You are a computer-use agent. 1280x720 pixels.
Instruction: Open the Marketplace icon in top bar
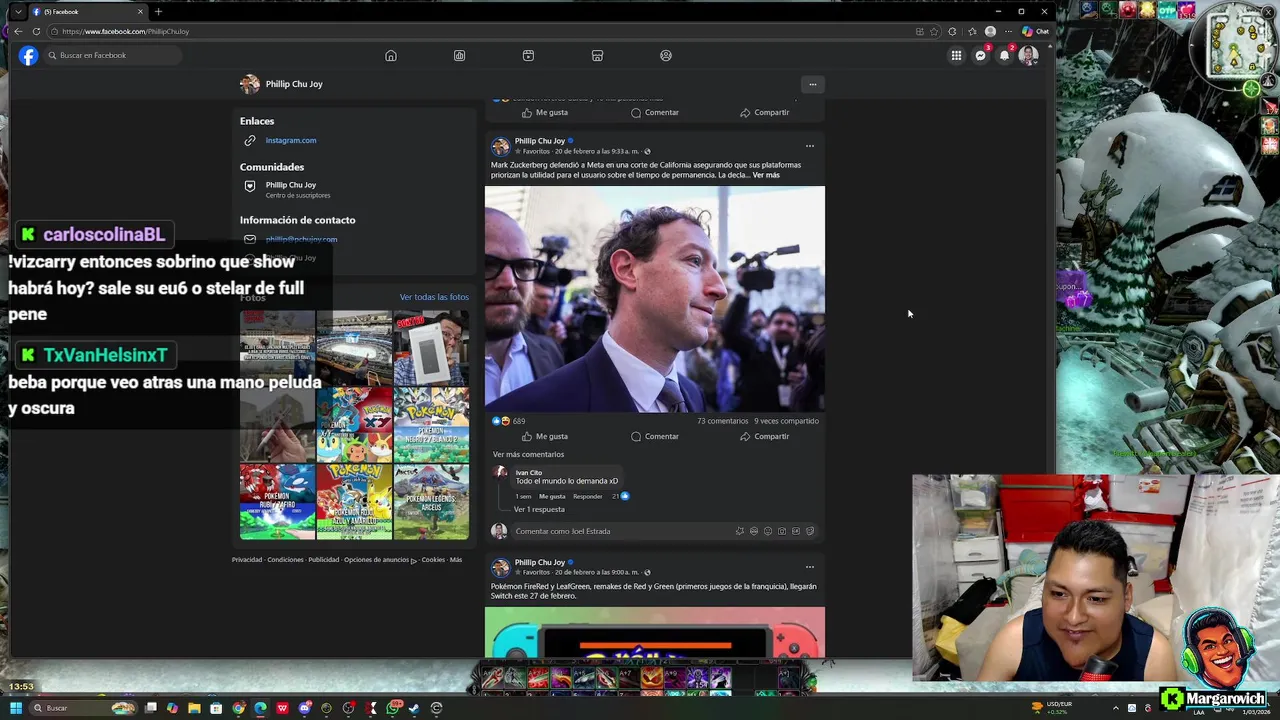tap(597, 55)
